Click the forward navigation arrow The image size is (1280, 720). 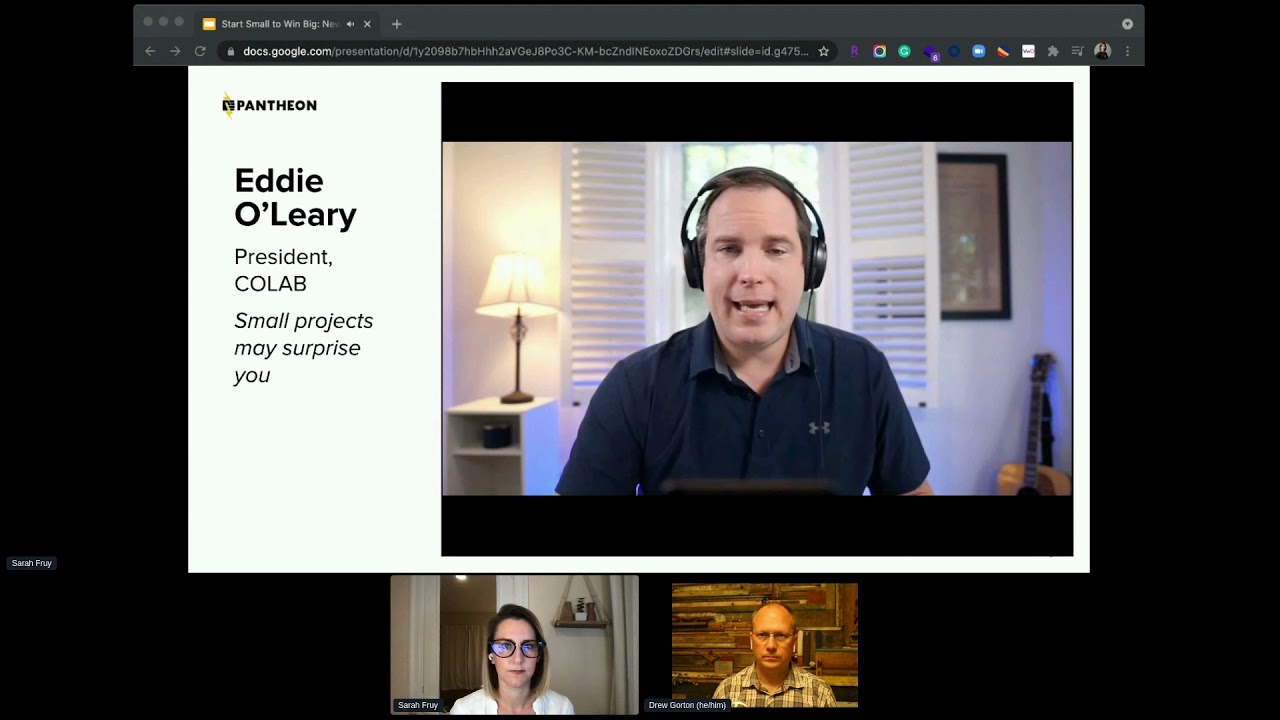tap(175, 51)
